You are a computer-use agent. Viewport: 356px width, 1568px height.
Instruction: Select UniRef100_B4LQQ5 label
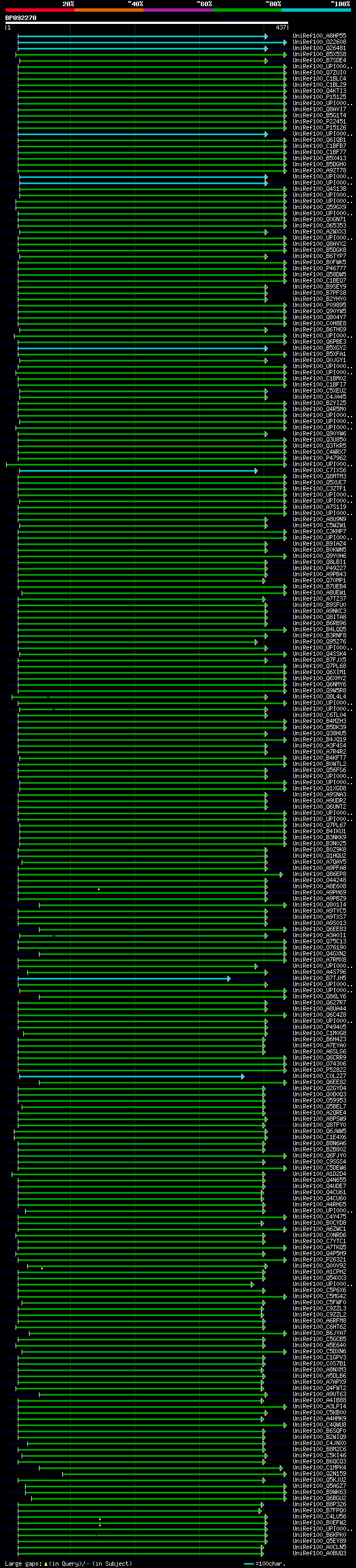[x=319, y=630]
